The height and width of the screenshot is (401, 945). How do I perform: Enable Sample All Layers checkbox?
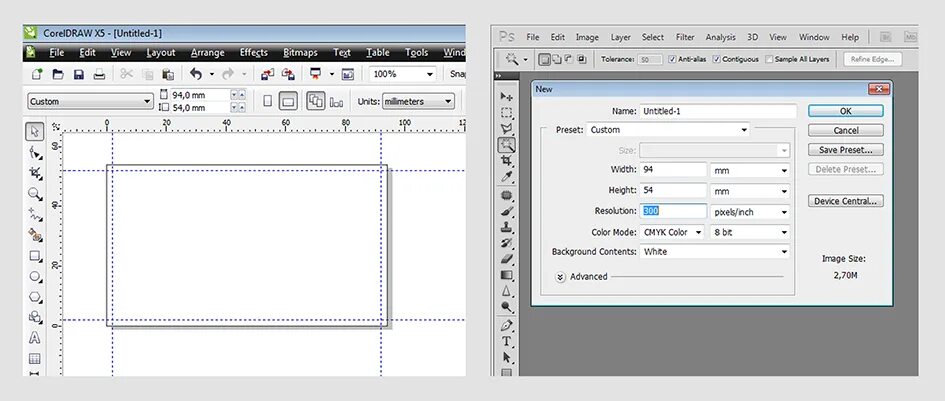click(x=769, y=59)
